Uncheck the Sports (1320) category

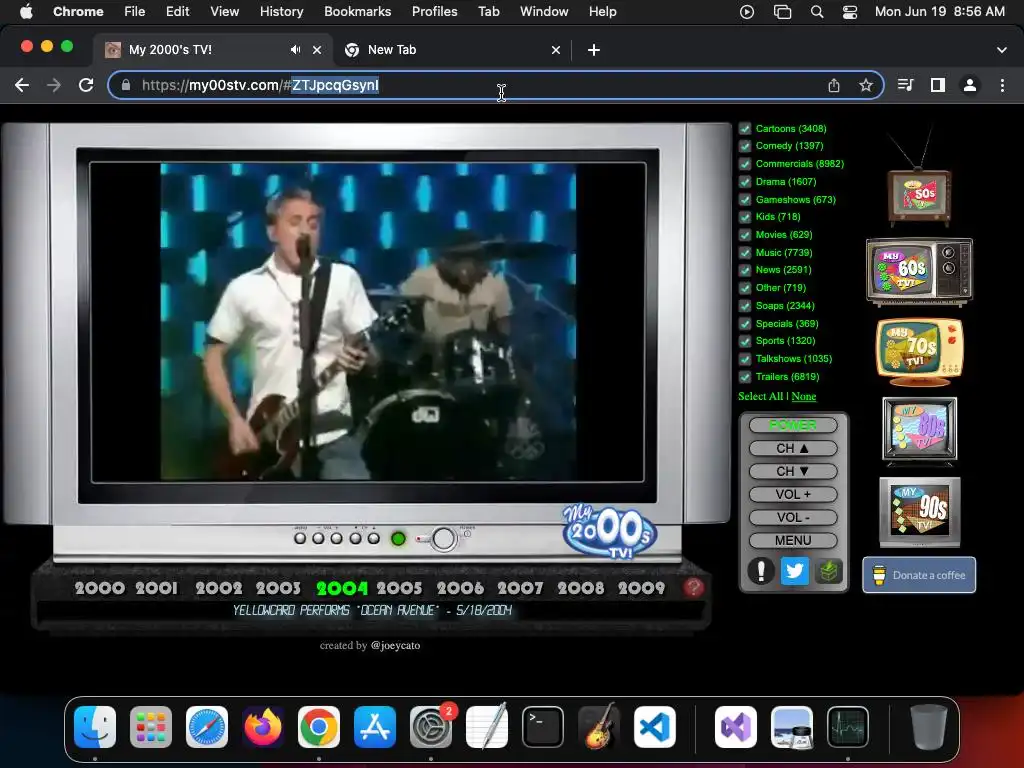tap(745, 341)
